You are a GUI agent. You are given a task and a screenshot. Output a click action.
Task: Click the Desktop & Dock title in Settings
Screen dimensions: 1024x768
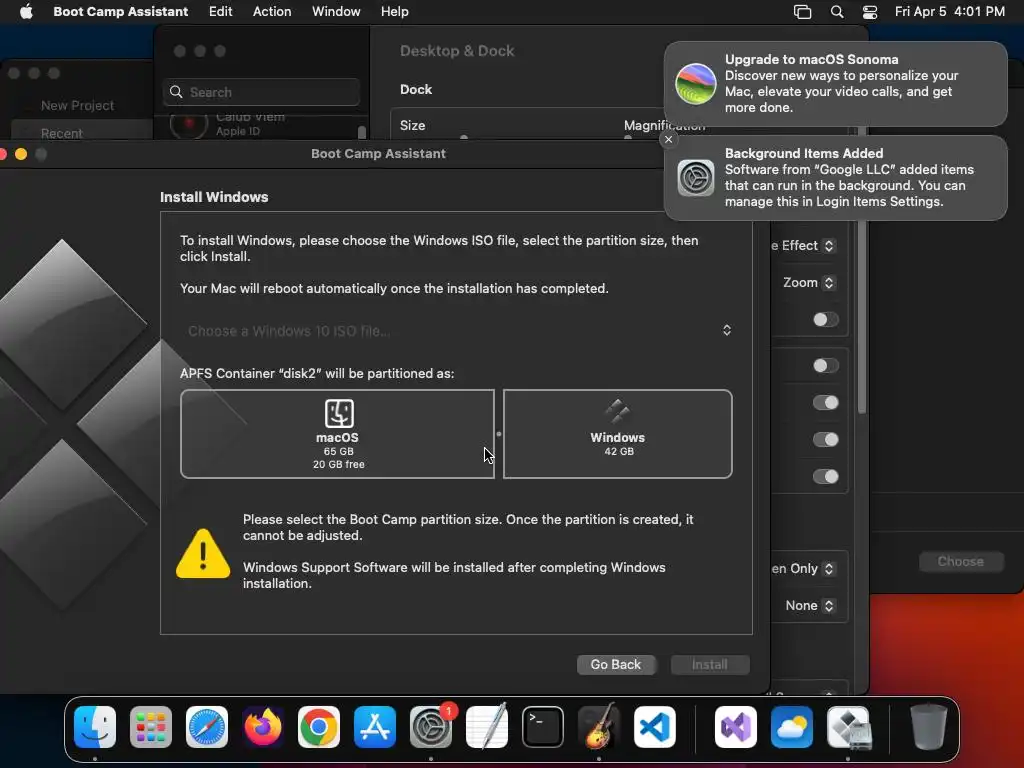pyautogui.click(x=457, y=51)
